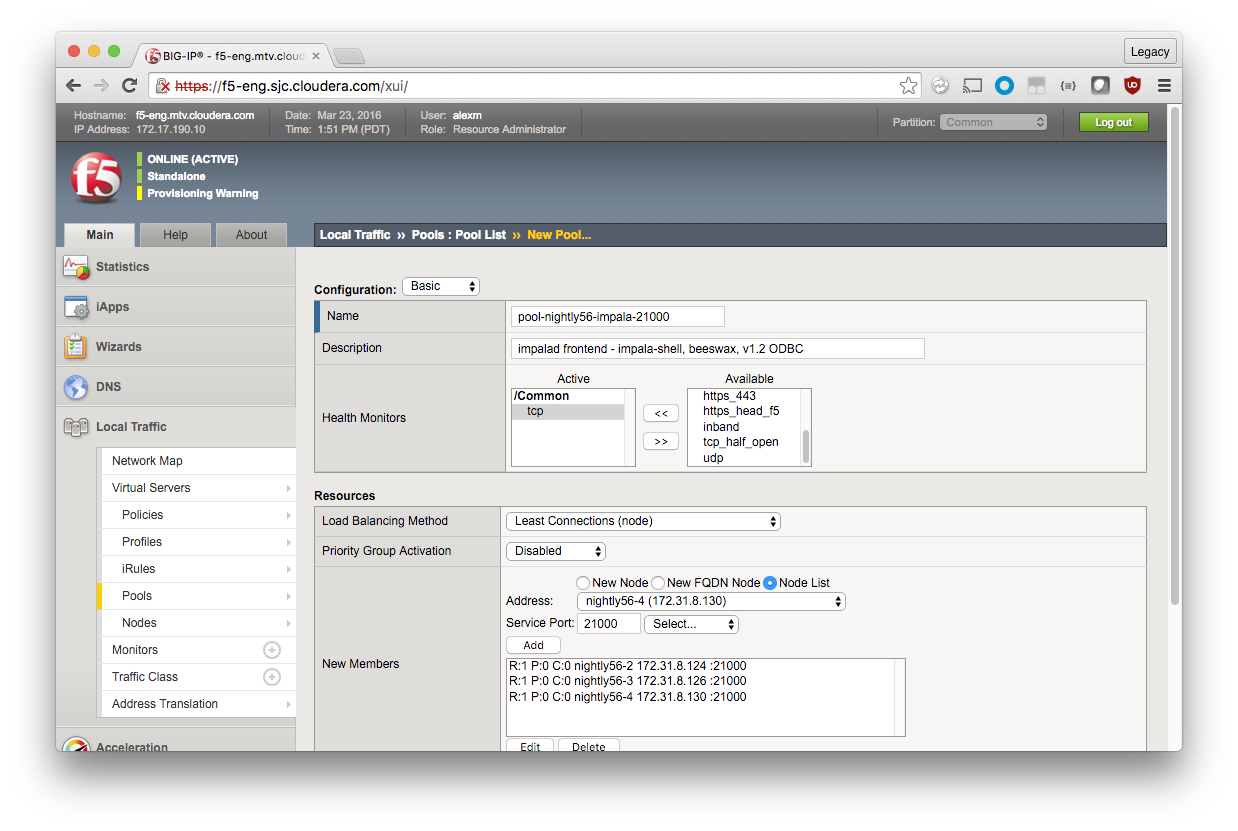Screen dimensions: 1238x831
Task: Switch to the Help tab
Action: pyautogui.click(x=175, y=235)
